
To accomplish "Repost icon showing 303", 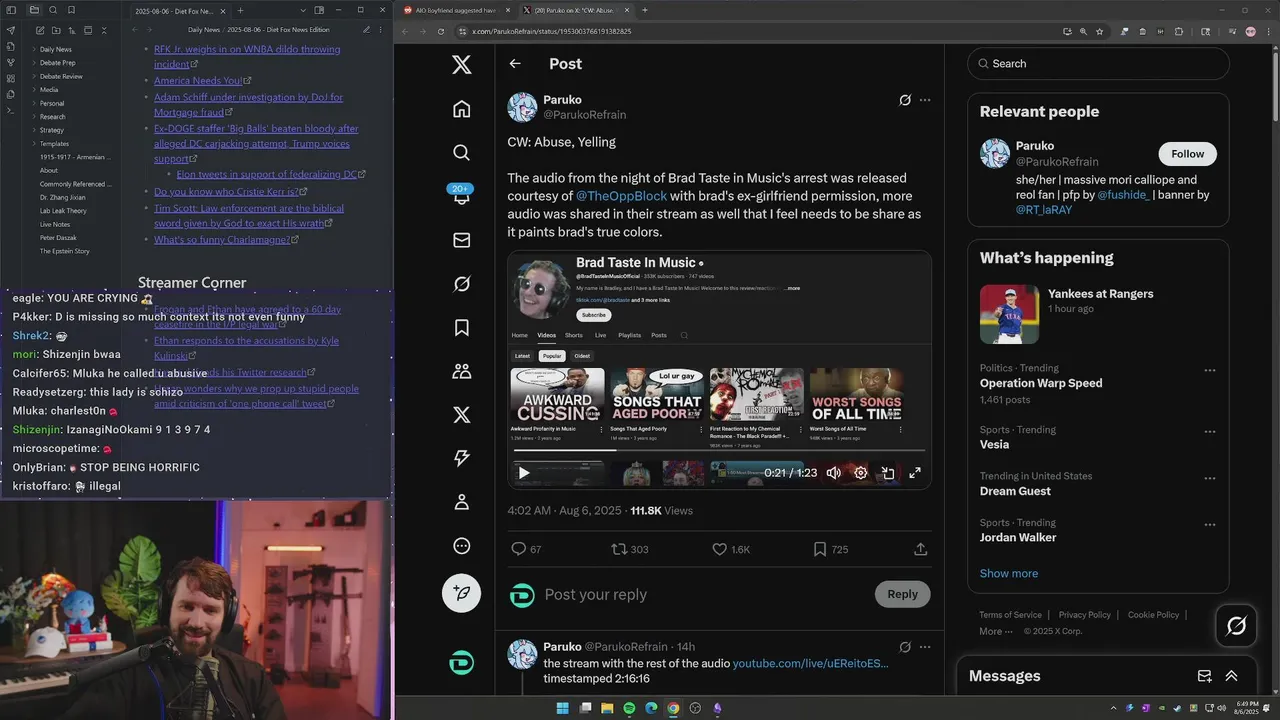I will pyautogui.click(x=630, y=549).
